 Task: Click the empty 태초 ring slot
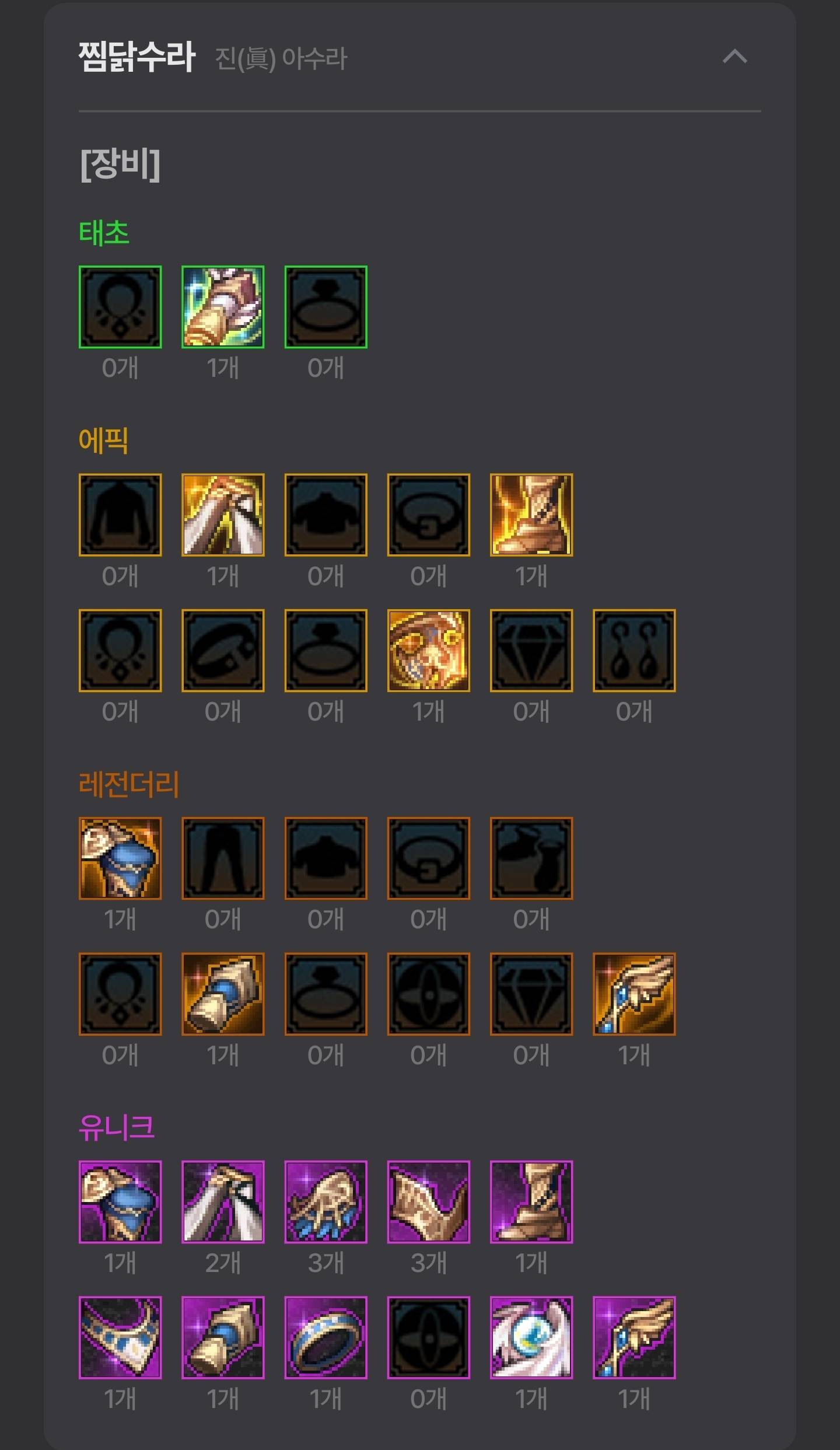(326, 307)
